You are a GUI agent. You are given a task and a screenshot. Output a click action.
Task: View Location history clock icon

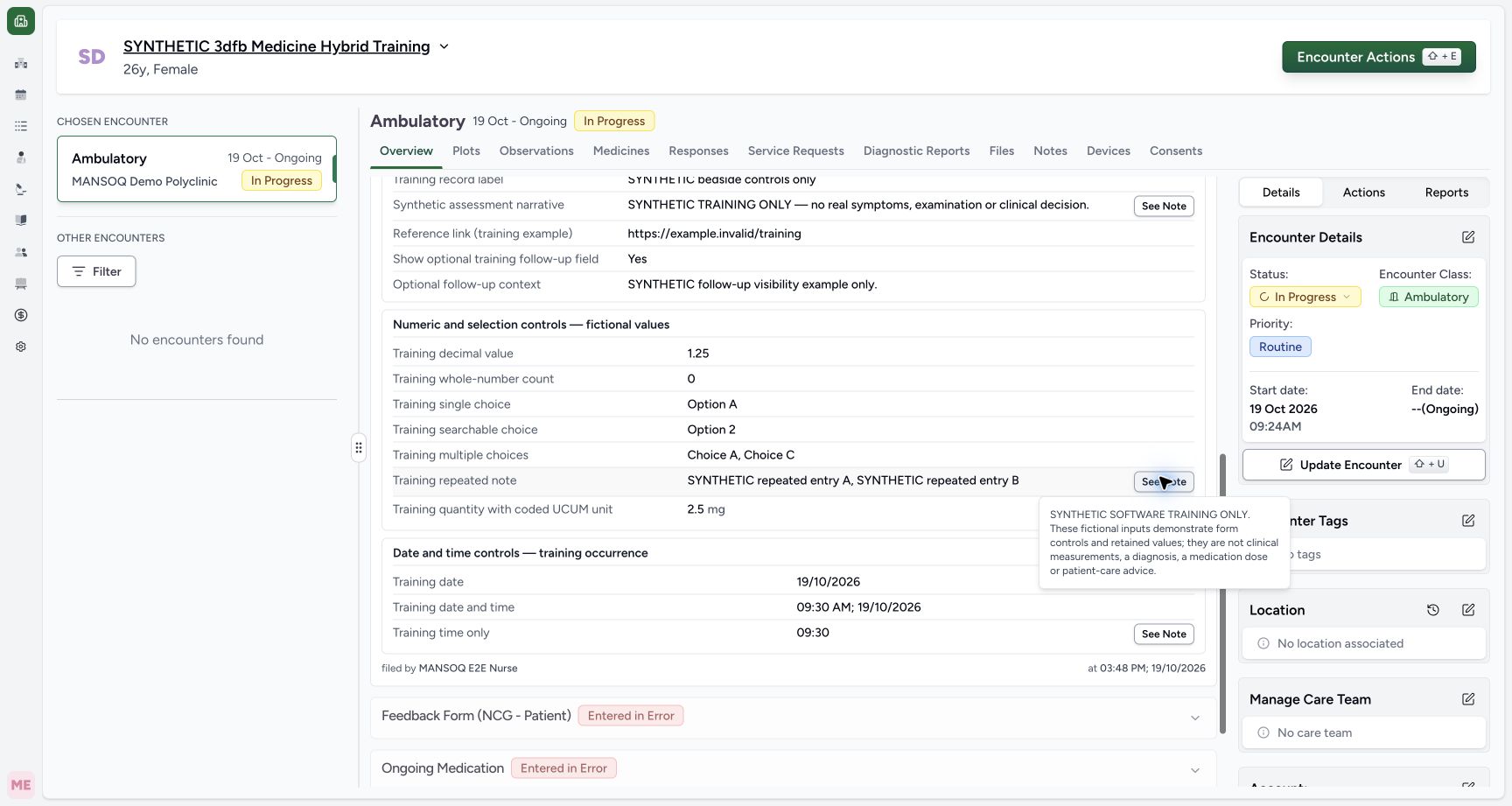click(x=1433, y=610)
